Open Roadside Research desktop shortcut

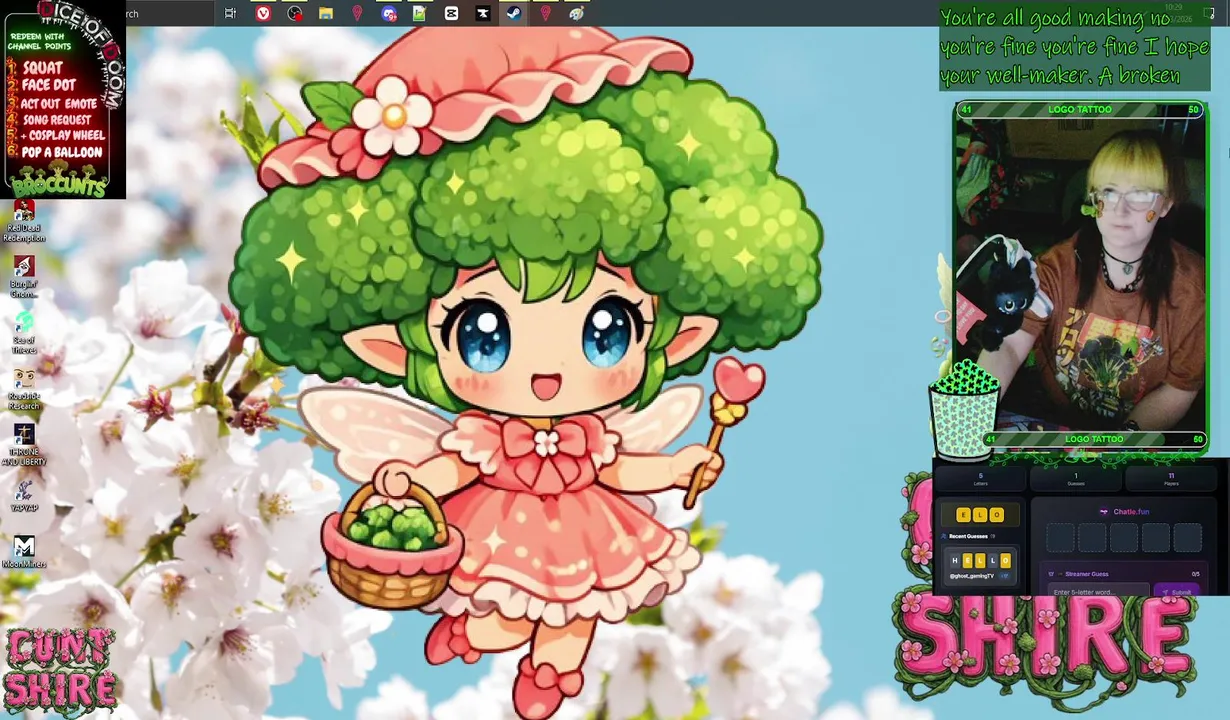pos(24,389)
